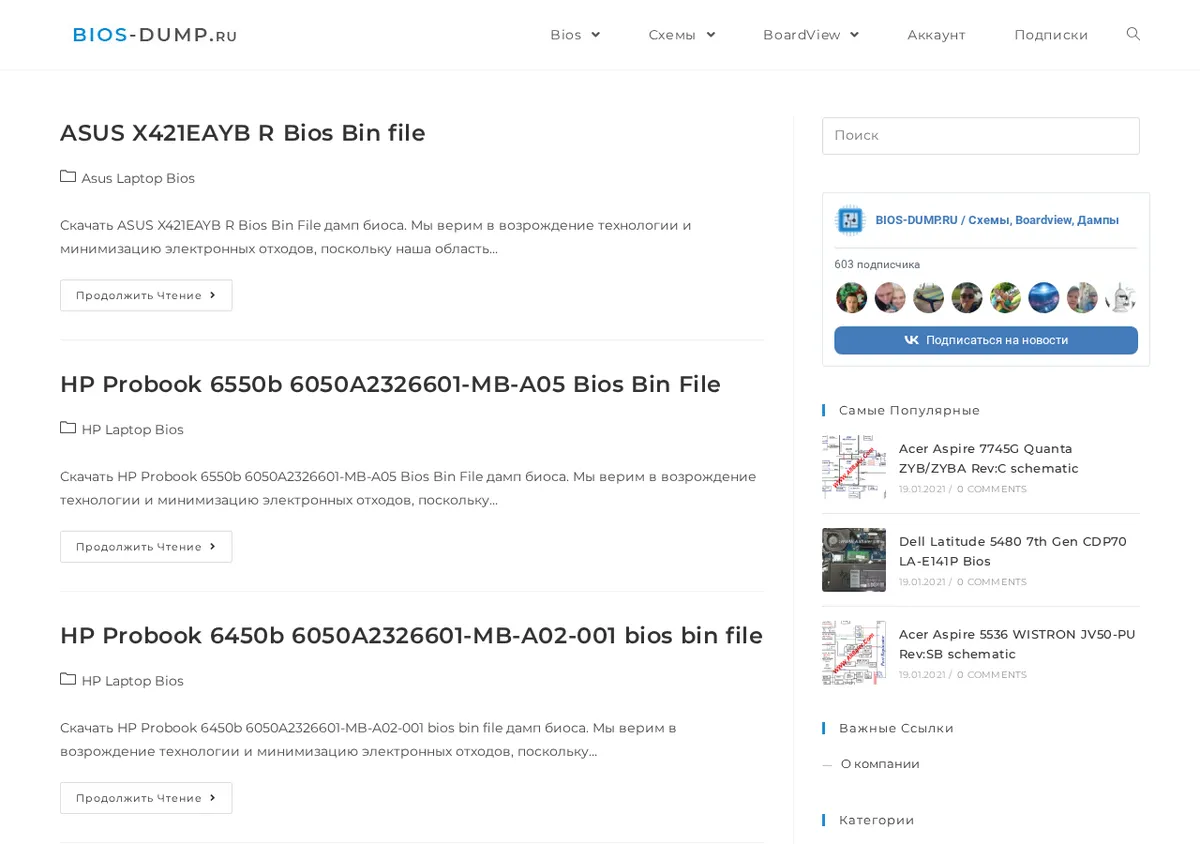
Task: Open the HP Probook 6550b article title
Action: click(390, 384)
